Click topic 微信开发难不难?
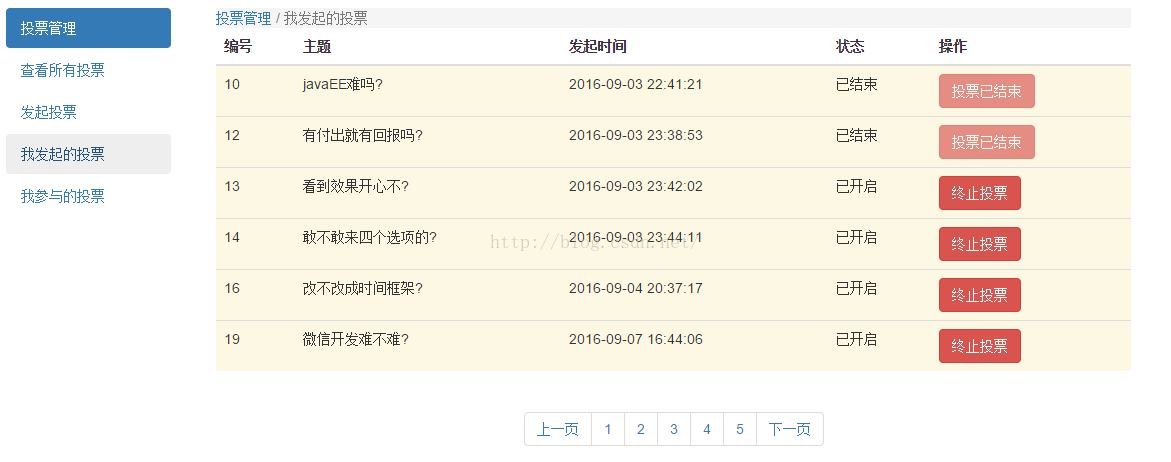 coord(355,340)
